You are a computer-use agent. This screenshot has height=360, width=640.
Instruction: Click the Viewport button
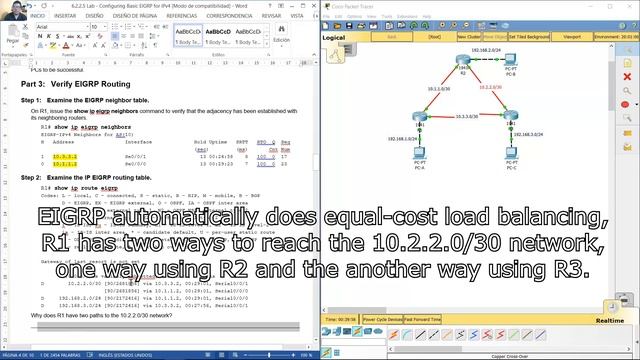[572, 37]
